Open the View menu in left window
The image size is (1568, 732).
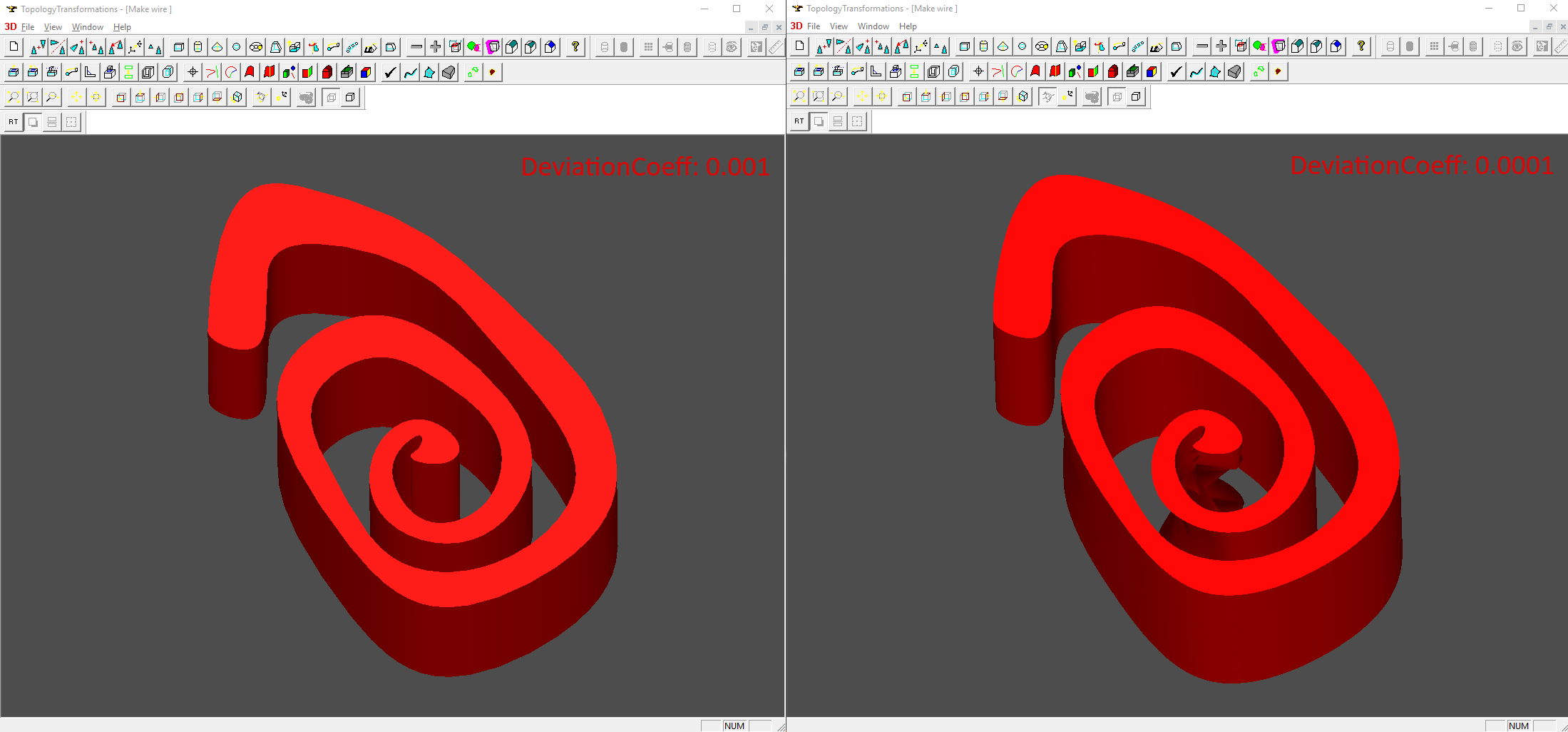tap(53, 27)
